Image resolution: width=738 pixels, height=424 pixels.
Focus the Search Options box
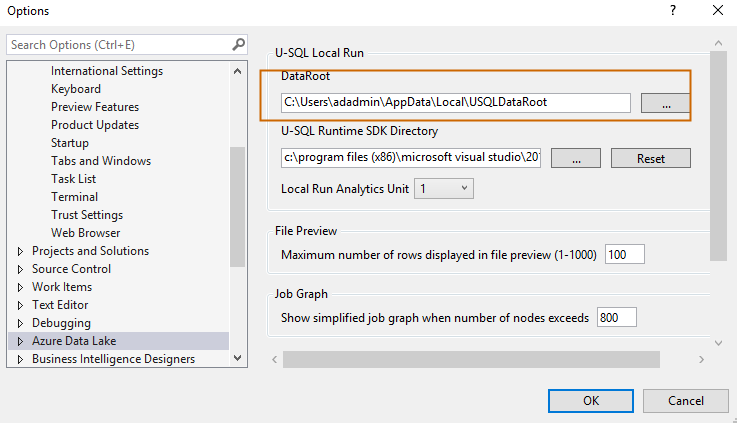(118, 45)
